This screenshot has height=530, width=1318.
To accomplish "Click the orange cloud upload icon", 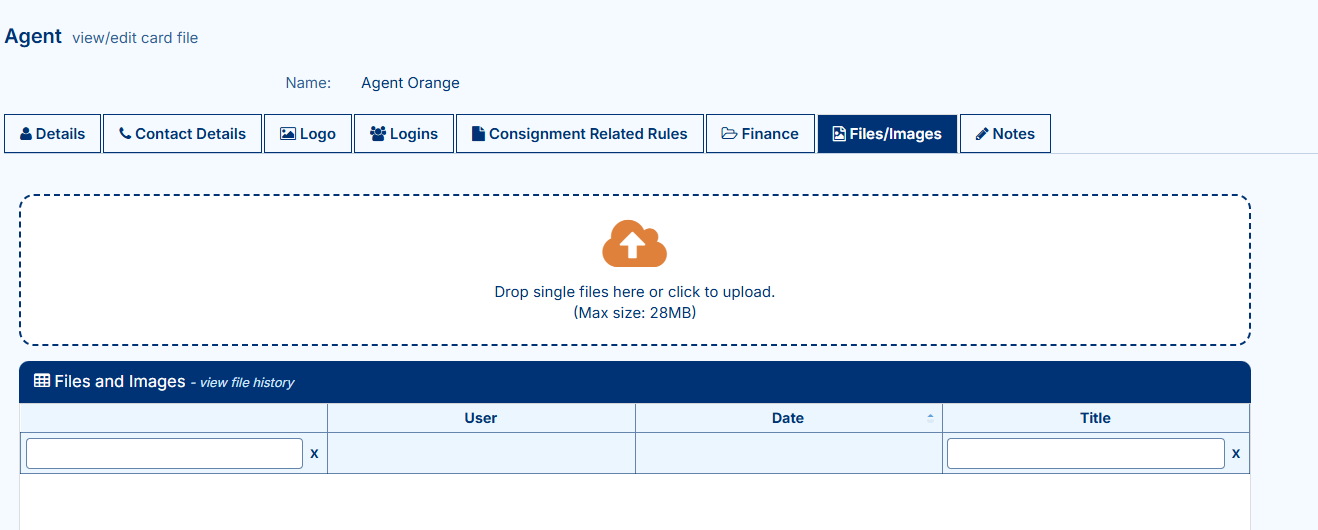I will click(634, 243).
